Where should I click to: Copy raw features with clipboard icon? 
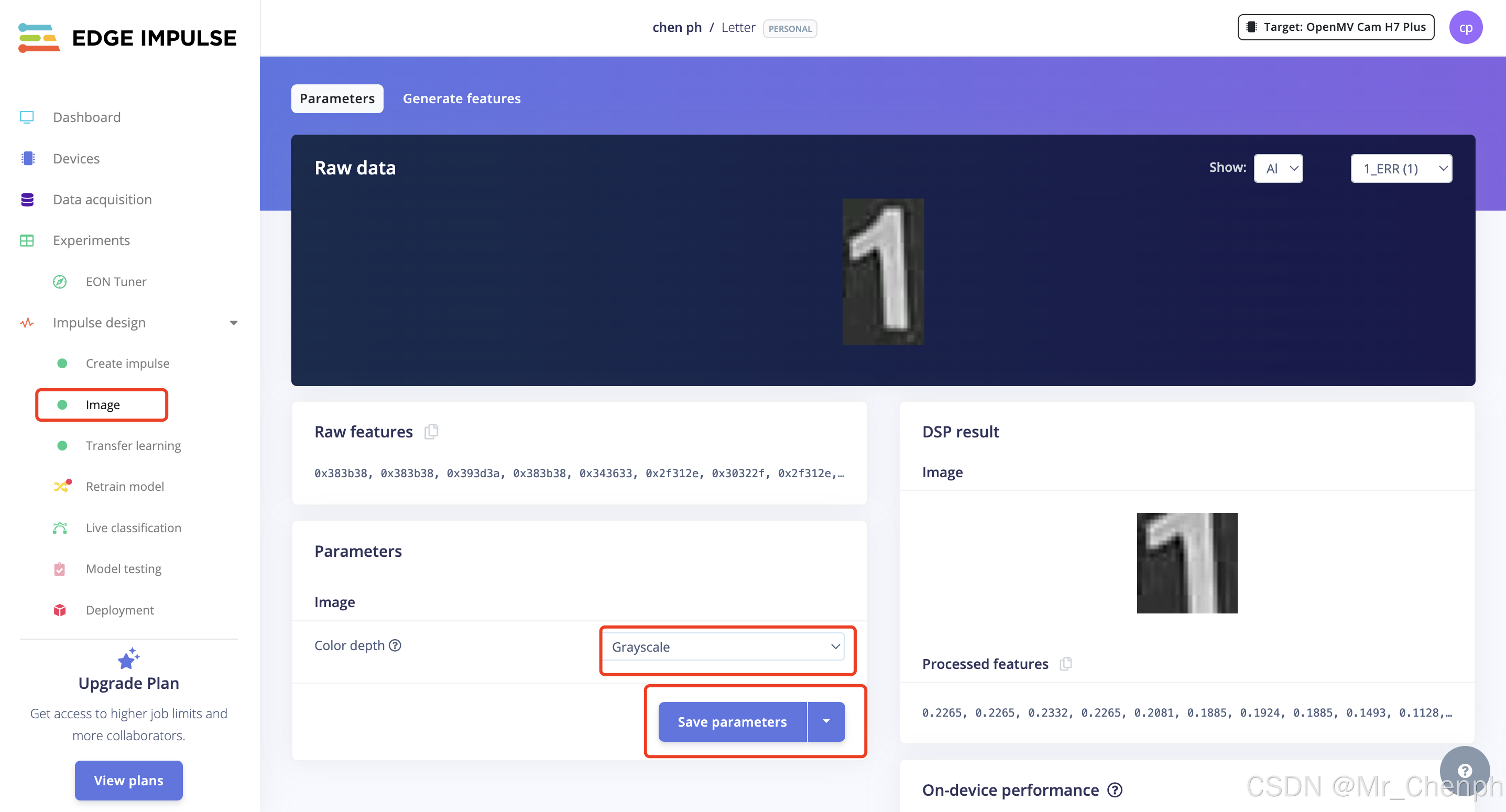pyautogui.click(x=431, y=432)
